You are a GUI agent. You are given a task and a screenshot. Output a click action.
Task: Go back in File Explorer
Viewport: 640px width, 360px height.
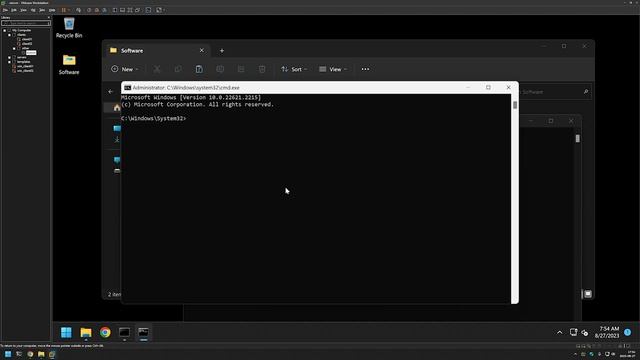click(111, 92)
